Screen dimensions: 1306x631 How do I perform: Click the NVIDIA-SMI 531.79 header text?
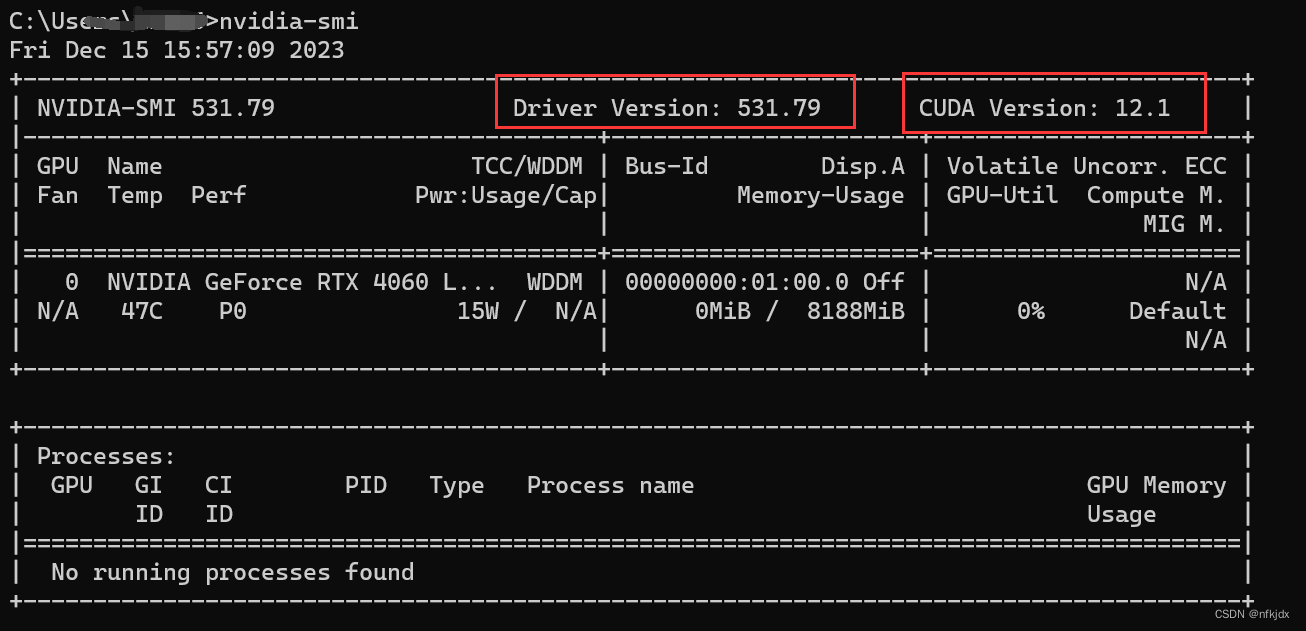click(x=156, y=108)
